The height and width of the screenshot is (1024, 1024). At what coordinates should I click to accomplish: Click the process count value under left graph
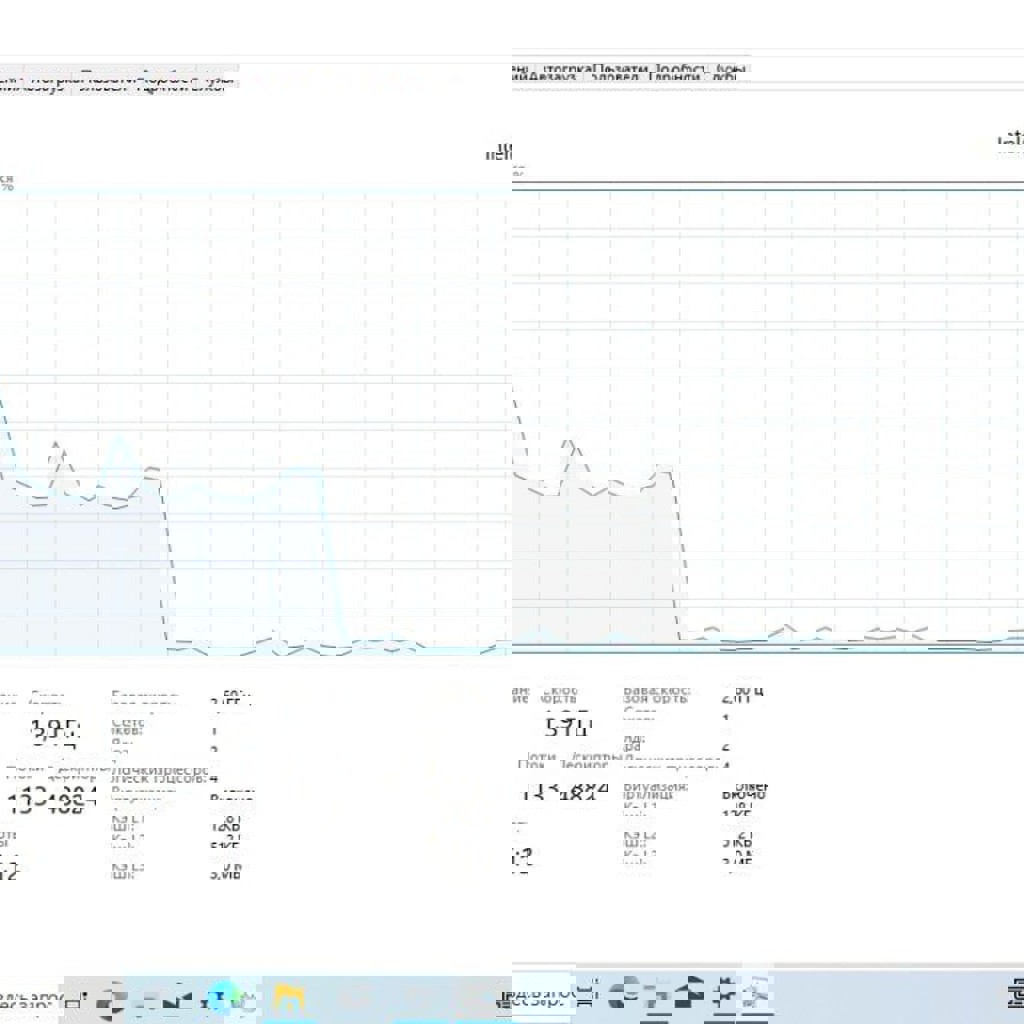point(55,797)
